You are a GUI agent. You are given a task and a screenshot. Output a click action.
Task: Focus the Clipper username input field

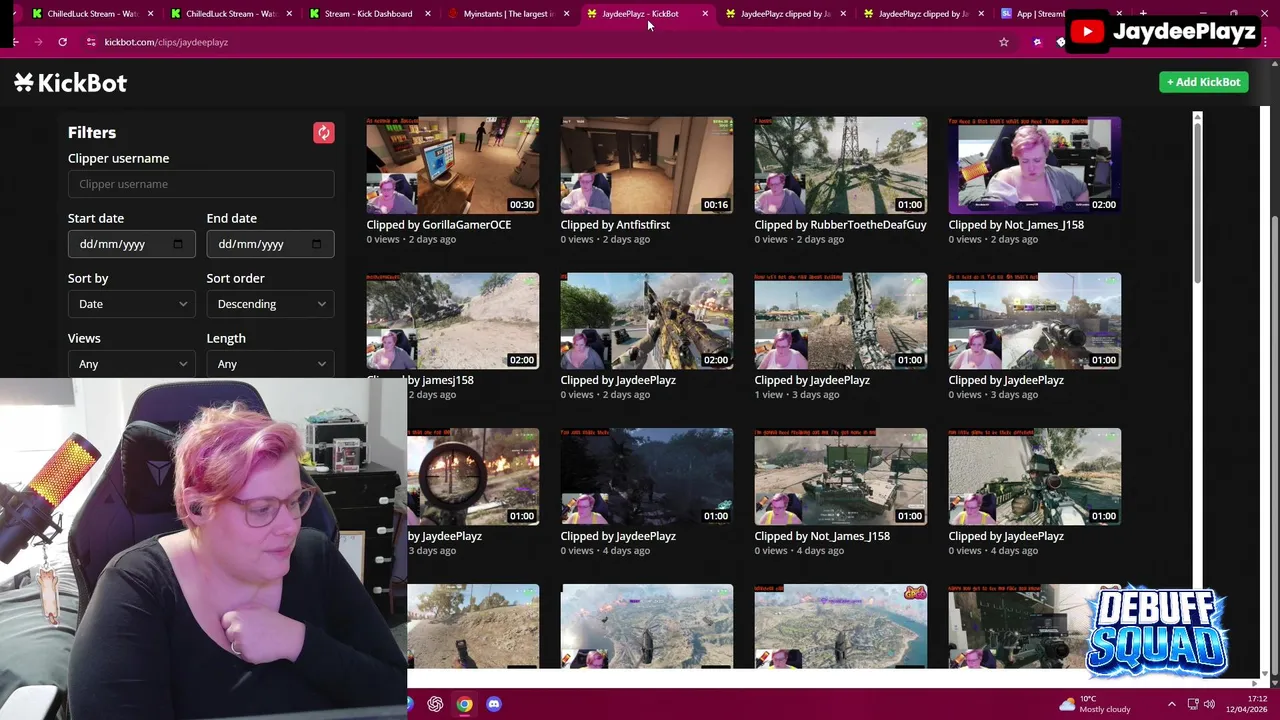coord(201,184)
